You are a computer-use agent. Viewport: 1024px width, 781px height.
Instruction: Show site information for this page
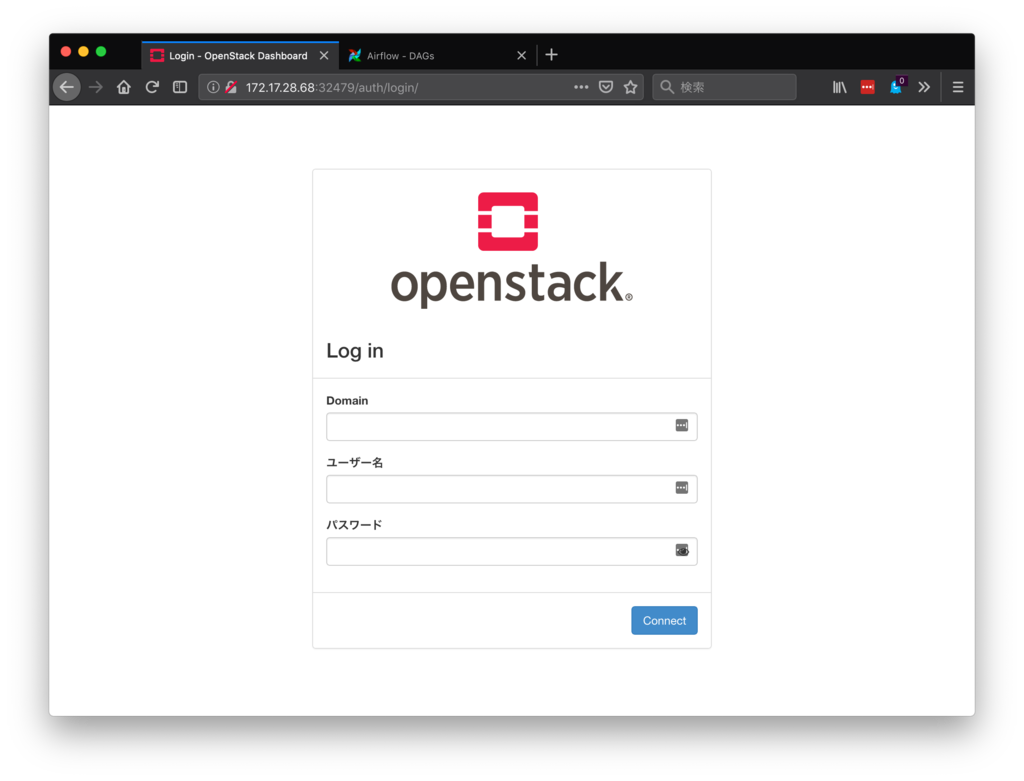point(213,87)
